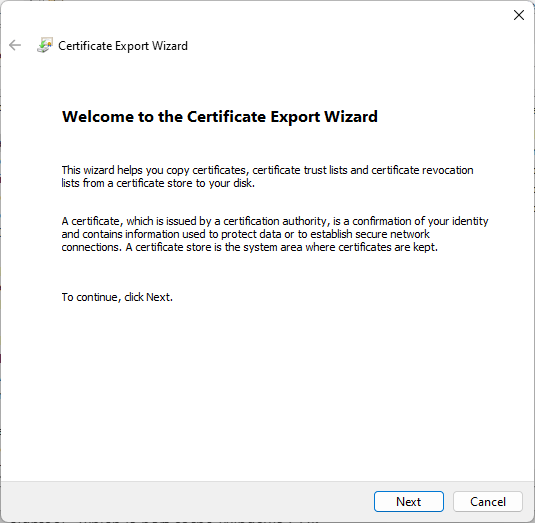Cancel the Certificate Export Wizard
The image size is (535, 523).
488,502
